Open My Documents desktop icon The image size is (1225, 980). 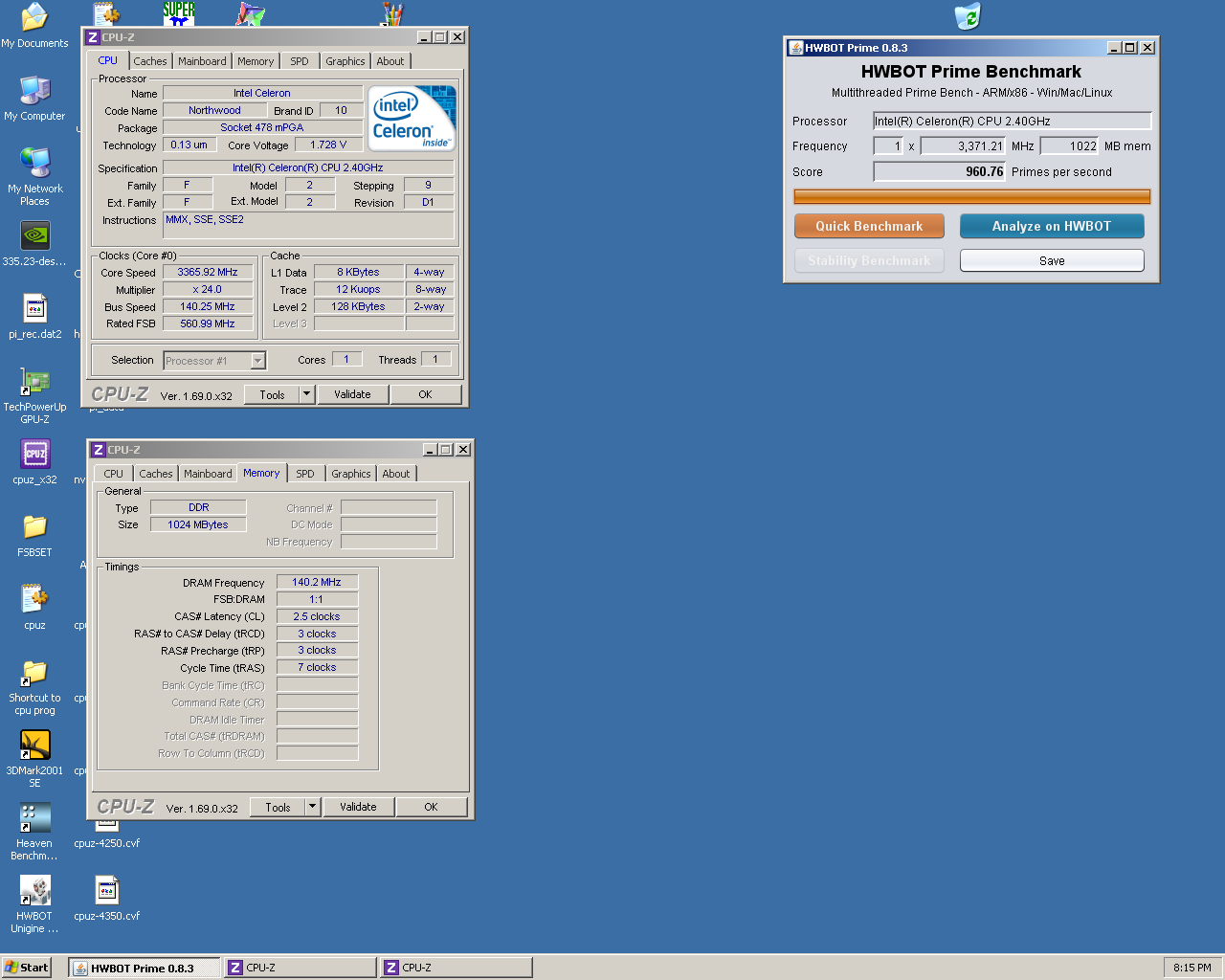[x=34, y=17]
